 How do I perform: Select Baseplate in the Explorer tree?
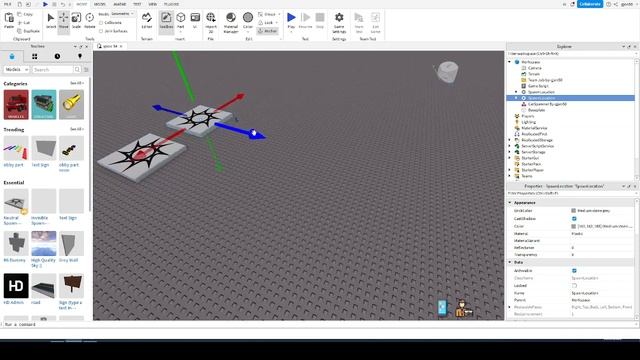click(536, 110)
